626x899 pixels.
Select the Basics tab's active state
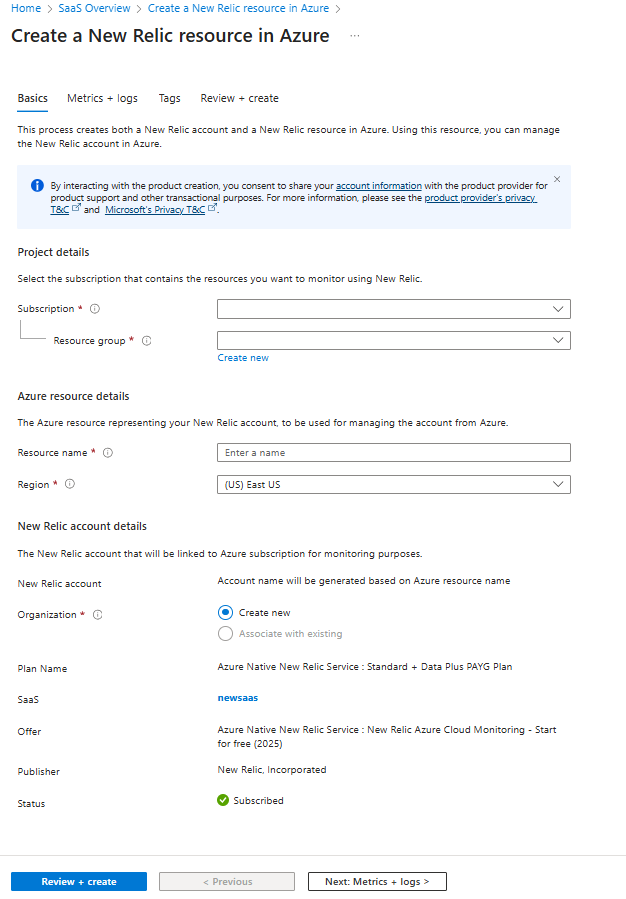pyautogui.click(x=32, y=98)
